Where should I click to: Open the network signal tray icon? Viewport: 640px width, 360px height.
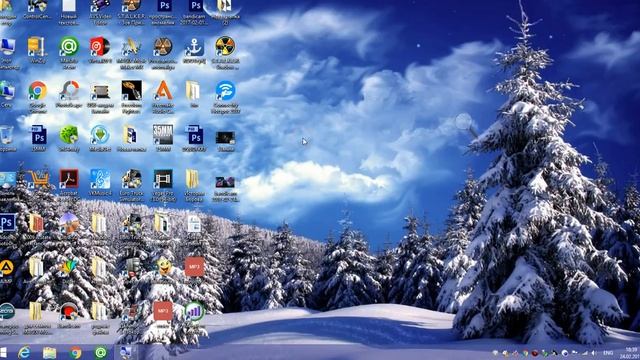point(585,353)
